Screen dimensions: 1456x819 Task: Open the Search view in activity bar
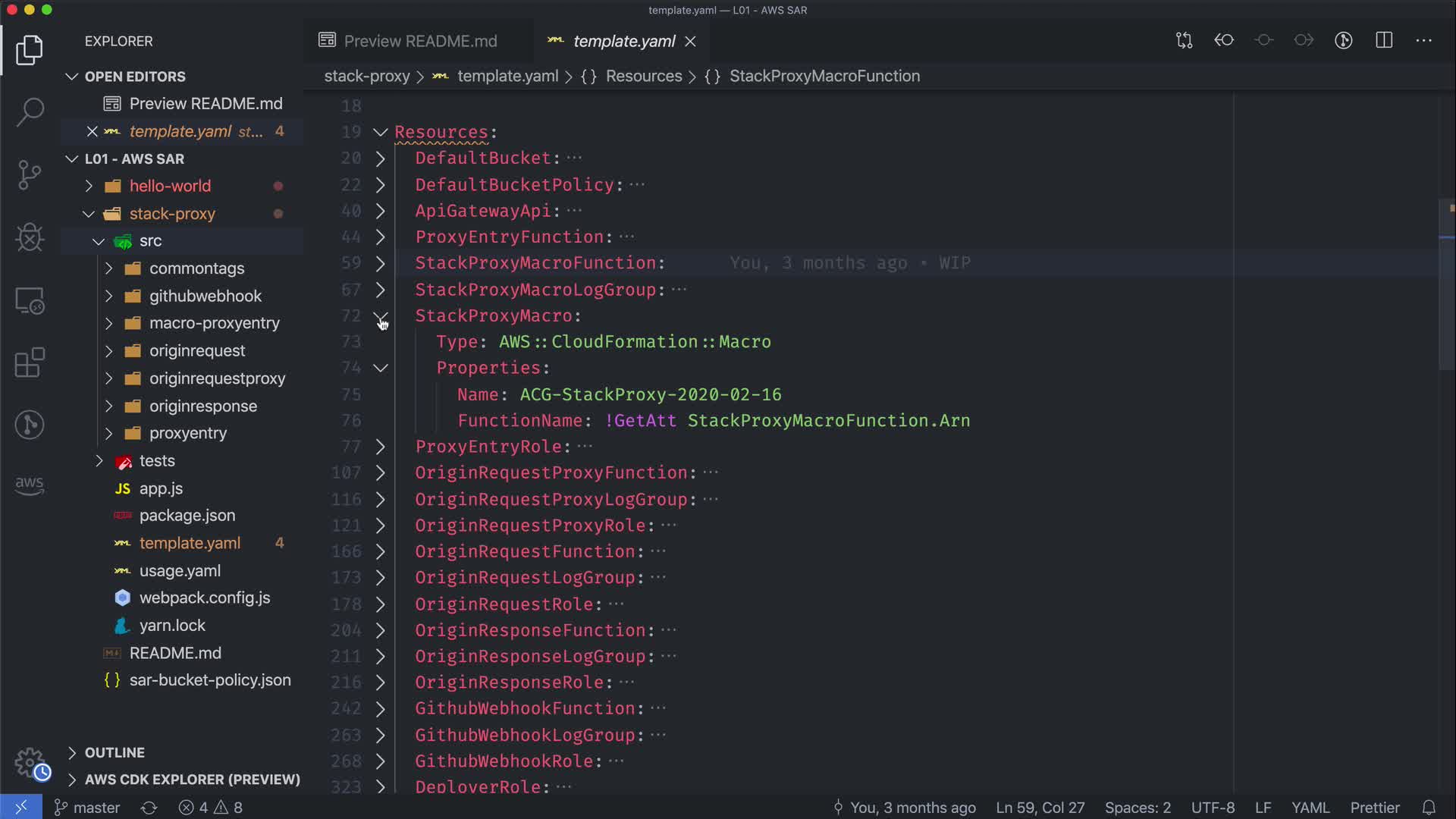coord(30,112)
